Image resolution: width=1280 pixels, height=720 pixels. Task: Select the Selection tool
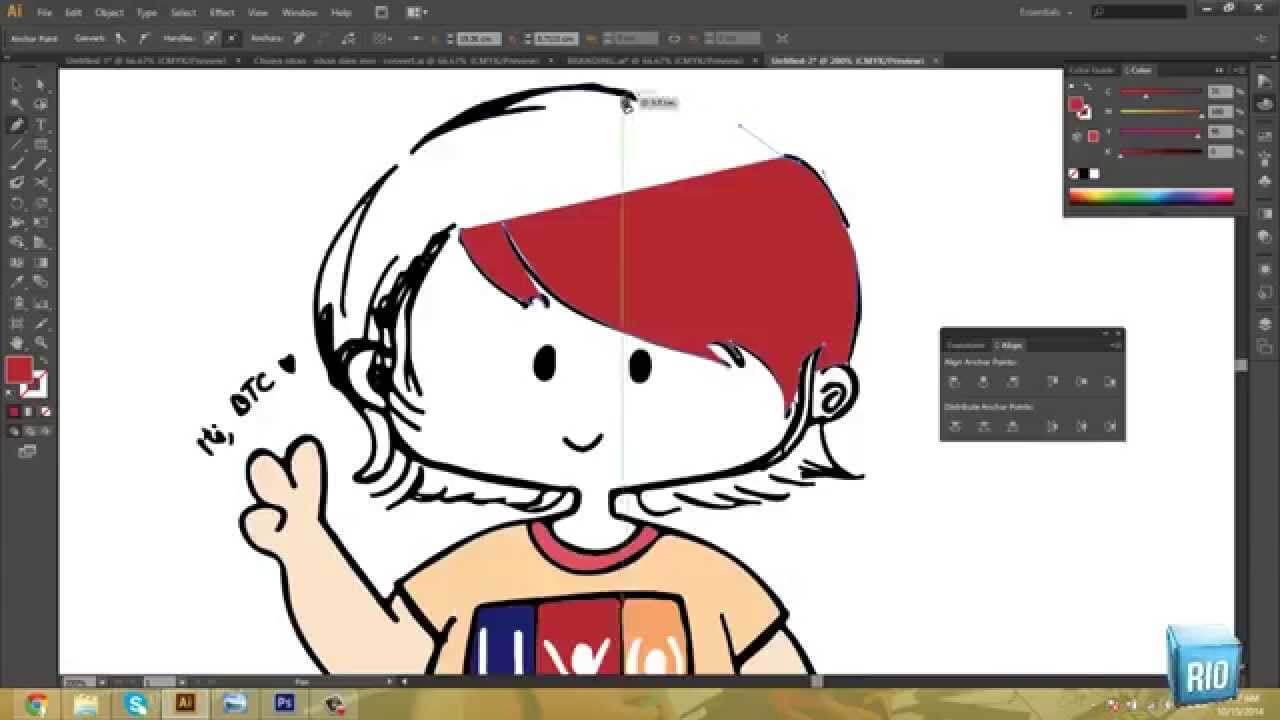pyautogui.click(x=17, y=85)
